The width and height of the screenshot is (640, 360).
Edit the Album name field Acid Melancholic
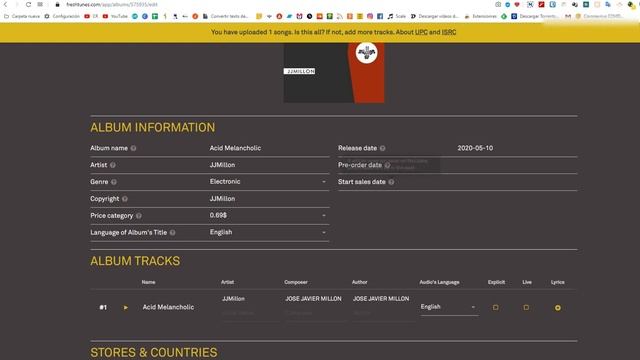pos(269,148)
